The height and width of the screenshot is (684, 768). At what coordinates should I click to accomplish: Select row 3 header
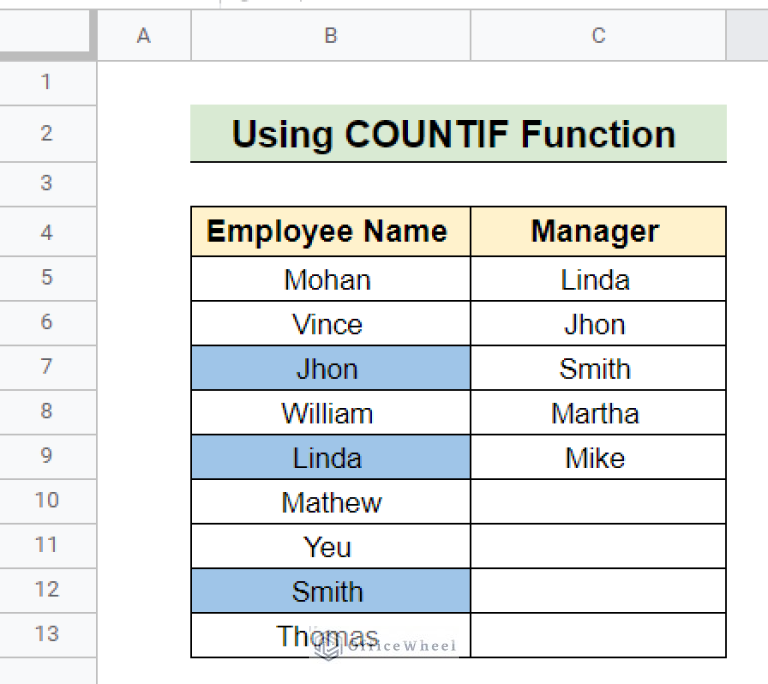coord(47,184)
